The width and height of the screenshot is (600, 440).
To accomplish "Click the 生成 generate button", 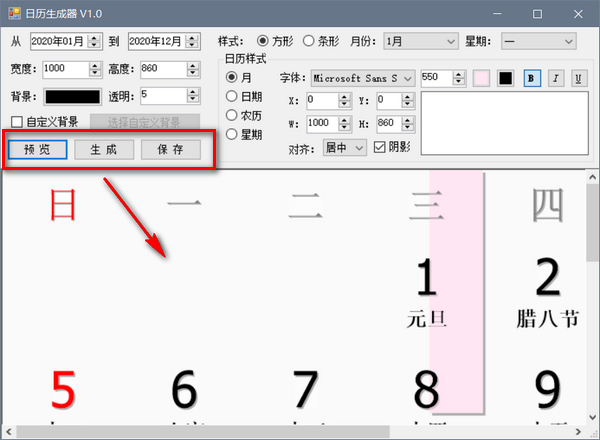I will 103,149.
